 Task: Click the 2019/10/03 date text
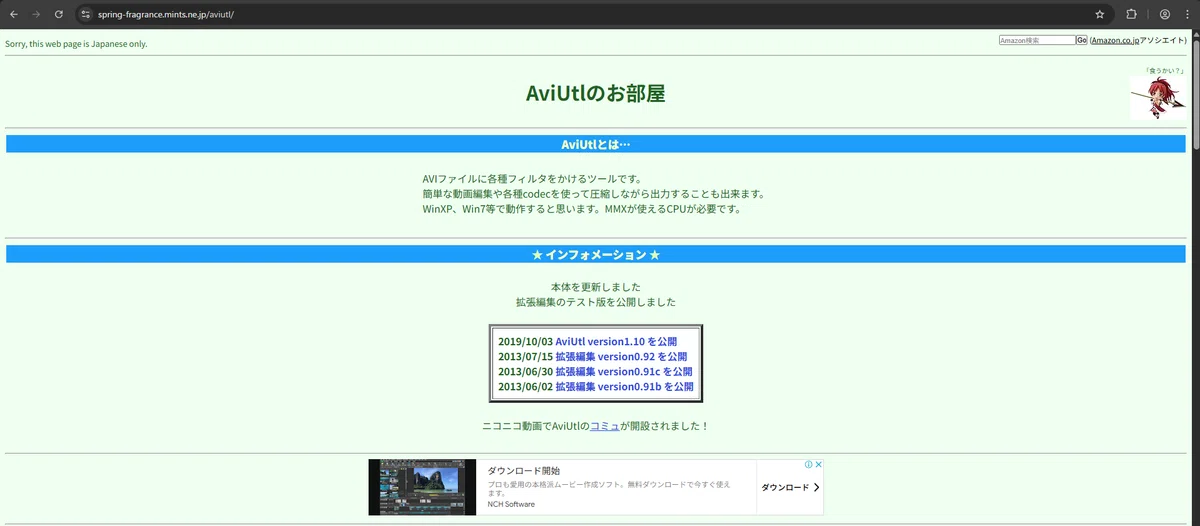click(525, 342)
